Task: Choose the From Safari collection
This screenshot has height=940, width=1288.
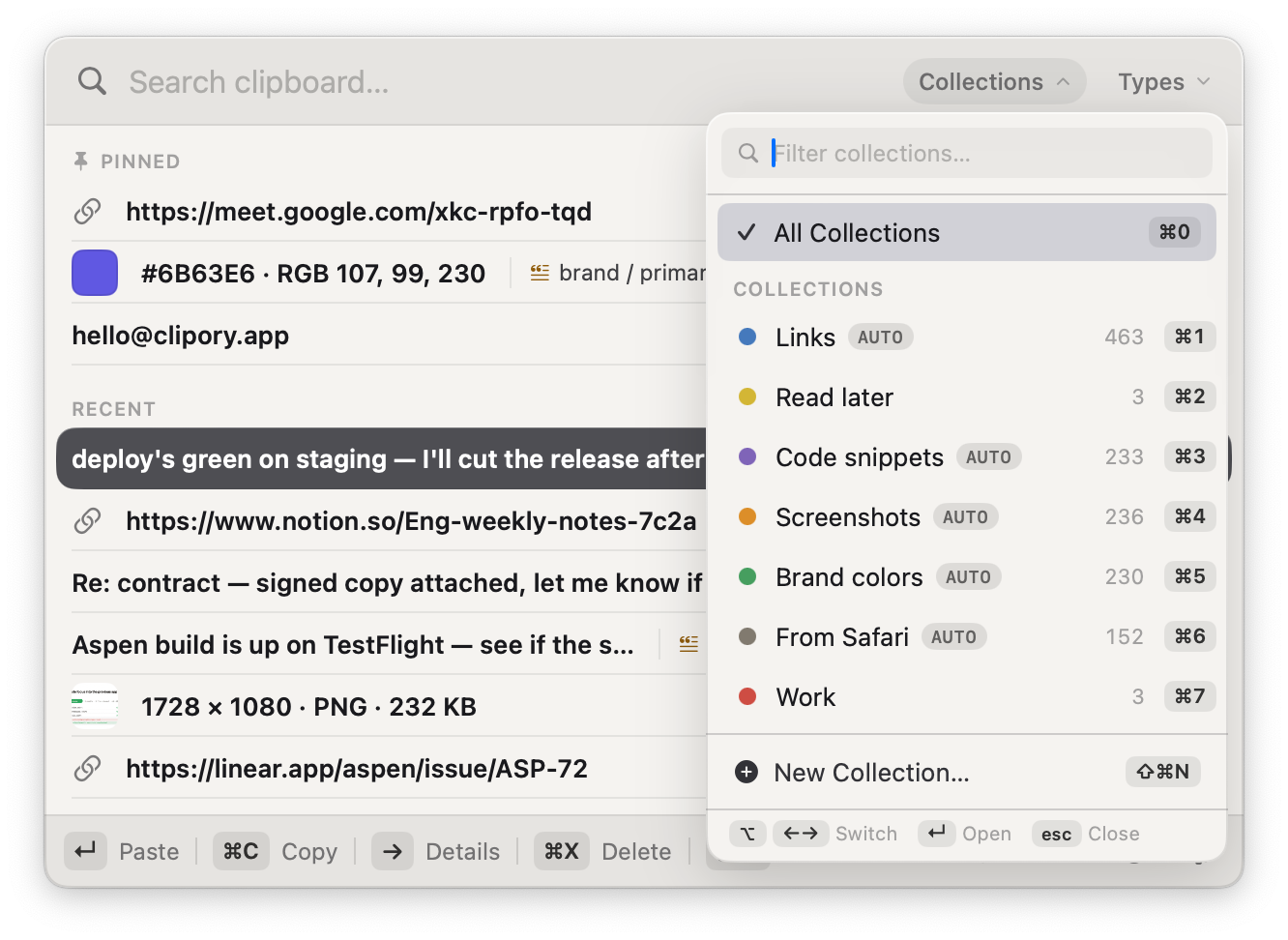Action: click(x=967, y=636)
